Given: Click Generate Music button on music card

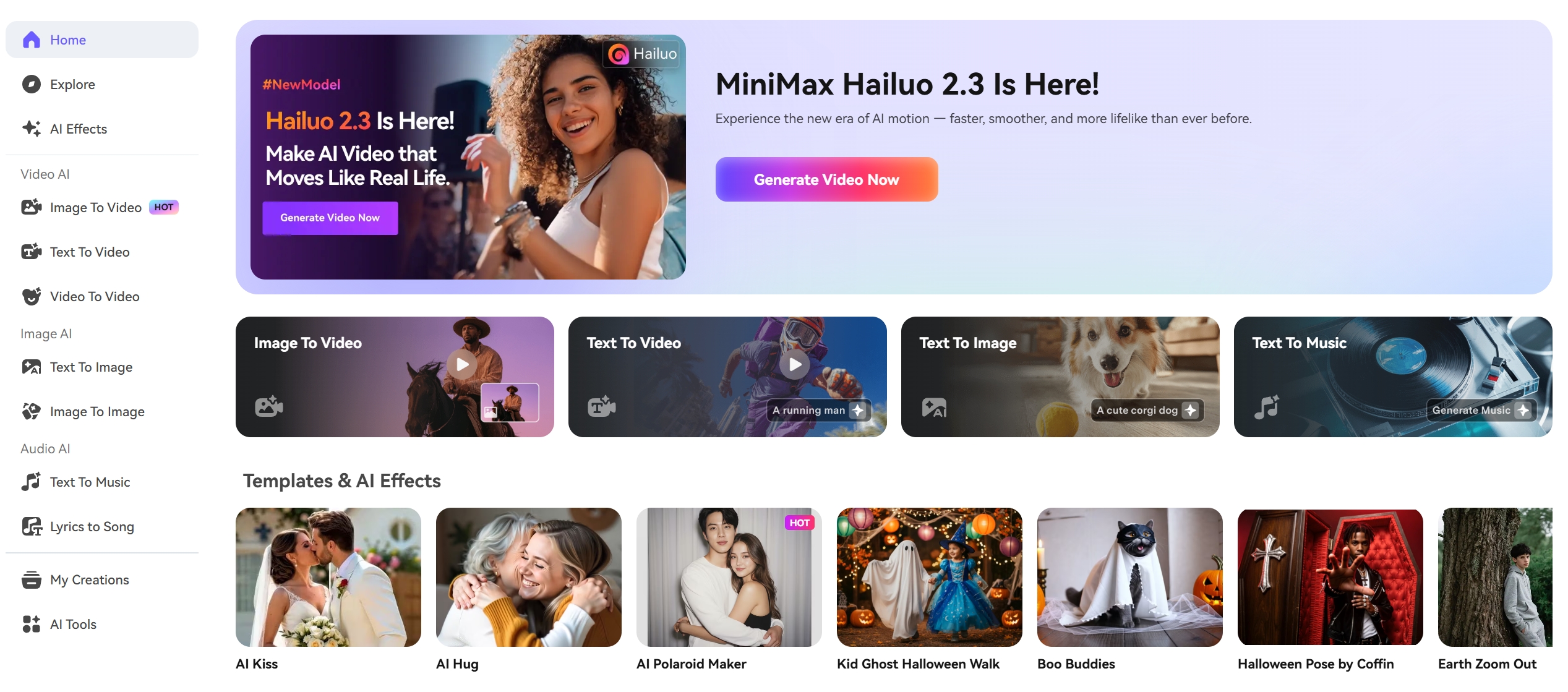Looking at the screenshot, I should (1481, 410).
